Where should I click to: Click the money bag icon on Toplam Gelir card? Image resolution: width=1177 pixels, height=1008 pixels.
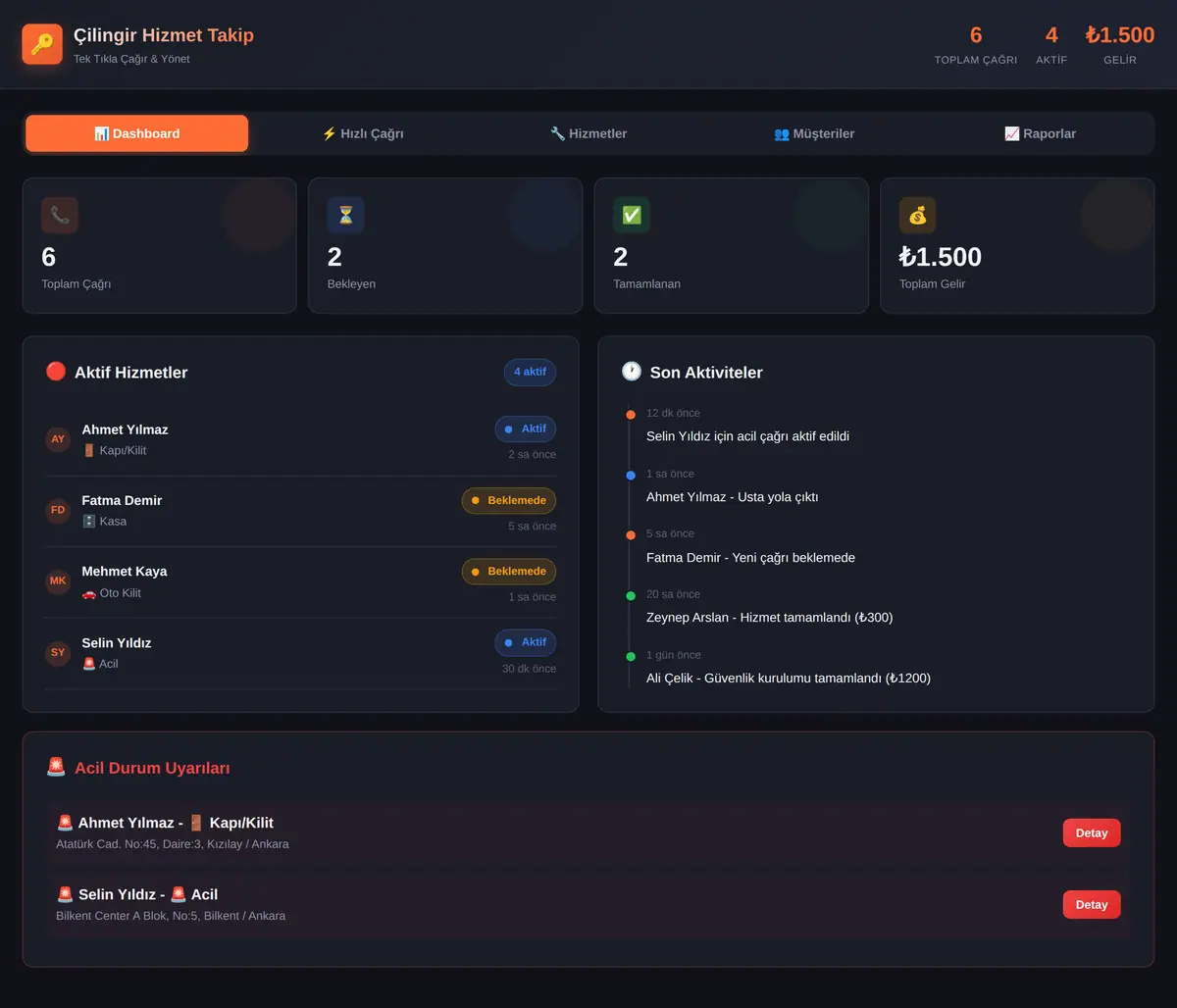(x=917, y=216)
